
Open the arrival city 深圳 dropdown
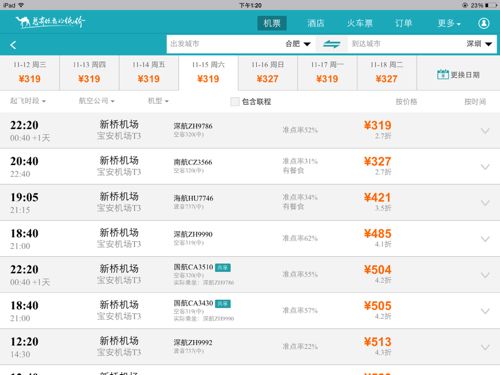click(x=479, y=44)
